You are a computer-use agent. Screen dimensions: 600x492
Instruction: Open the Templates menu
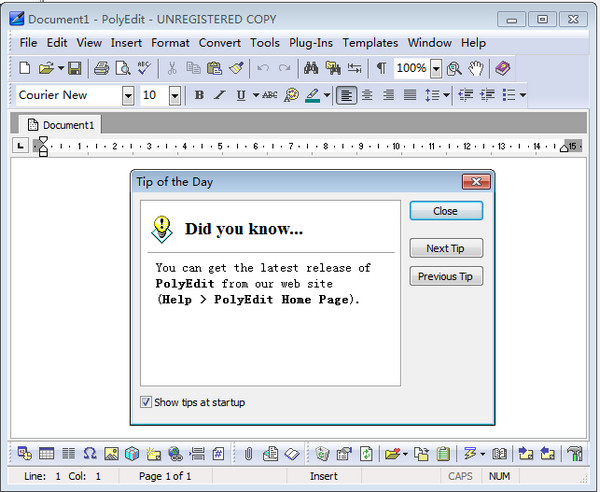pyautogui.click(x=370, y=42)
